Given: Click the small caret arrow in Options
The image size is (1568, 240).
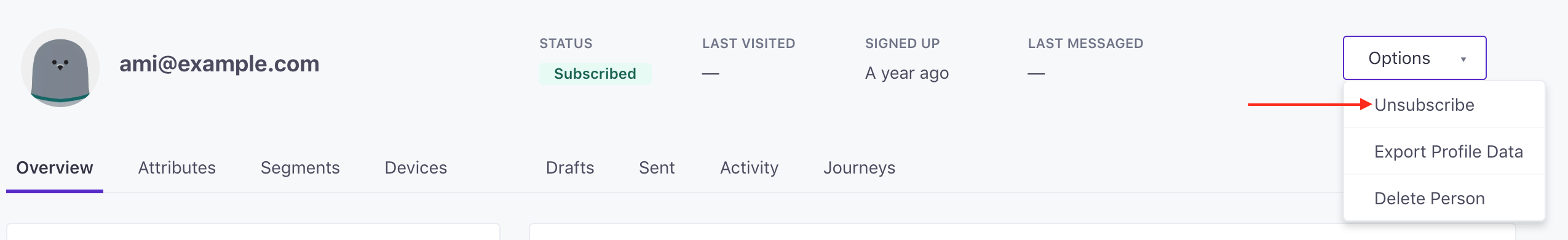Looking at the screenshot, I should coord(1463,59).
